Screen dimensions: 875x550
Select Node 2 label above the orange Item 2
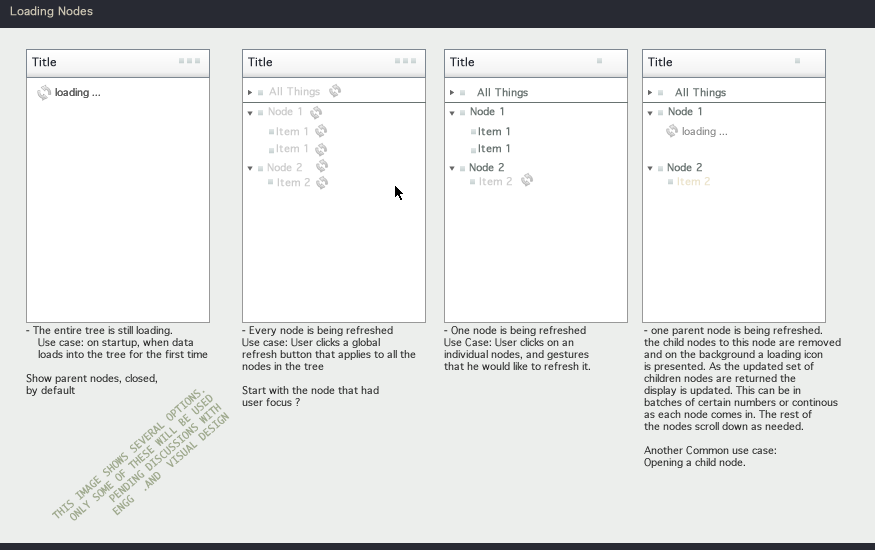point(685,168)
